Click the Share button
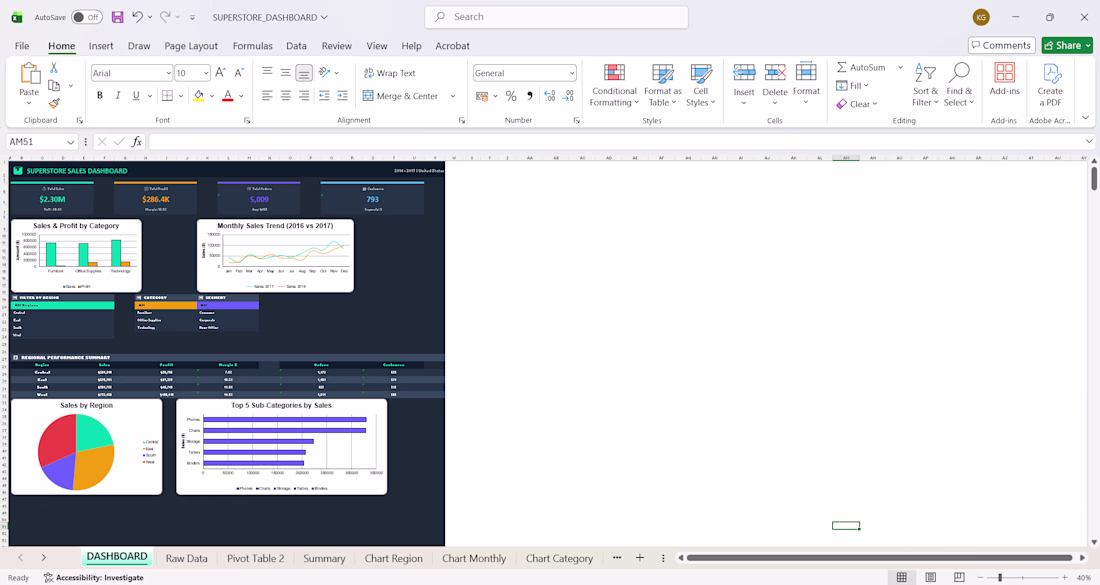1100x585 pixels. (1067, 46)
